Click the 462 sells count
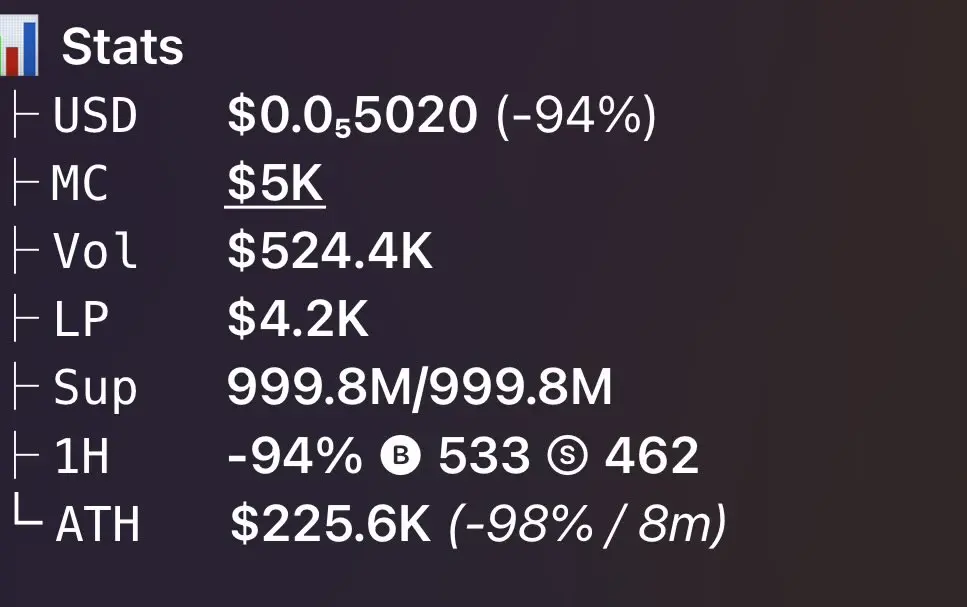 [651, 457]
